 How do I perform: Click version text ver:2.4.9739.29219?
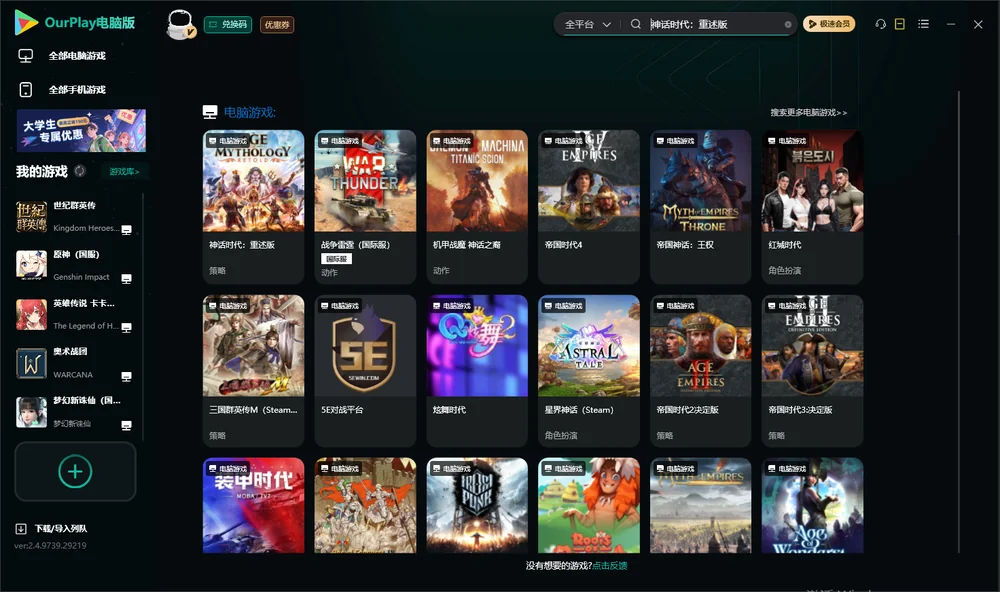pyautogui.click(x=50, y=546)
